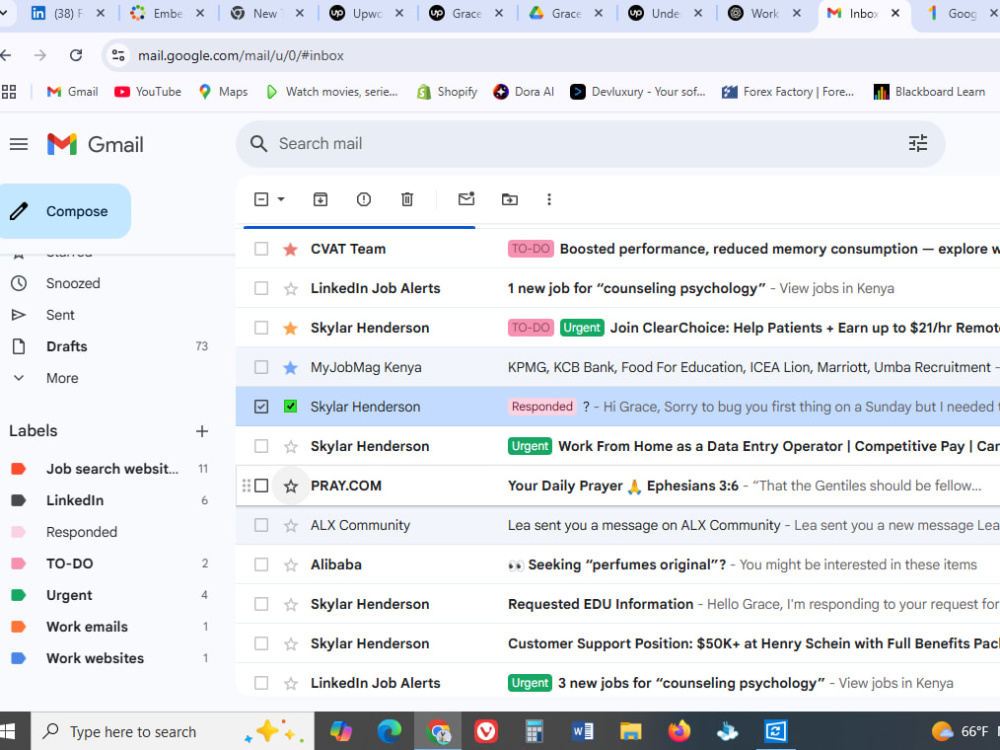Open the tab search dropdown in the browser
Viewport: 1000px width, 750px height.
click(4, 13)
